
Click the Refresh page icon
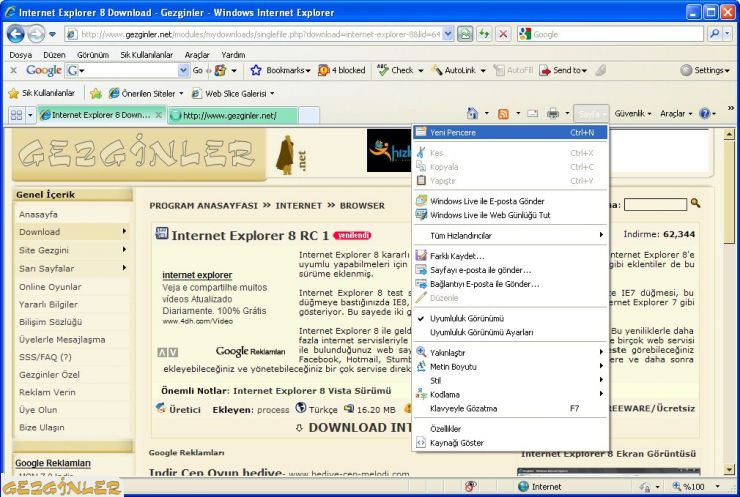484,34
